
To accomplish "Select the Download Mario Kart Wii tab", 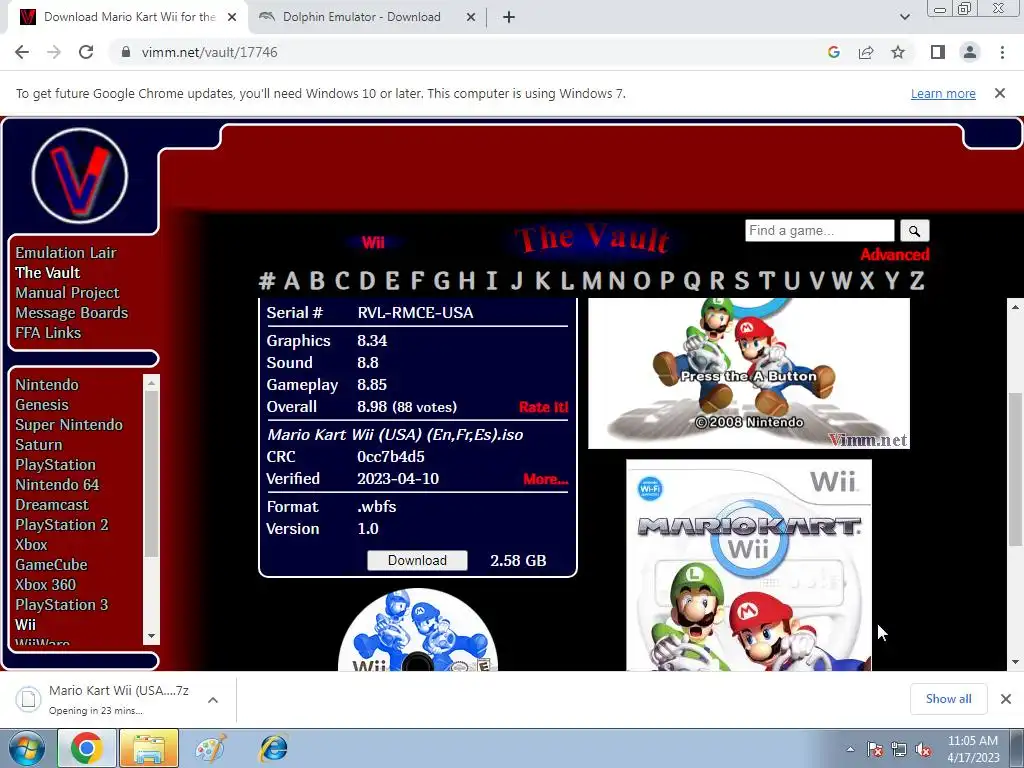I will (129, 17).
